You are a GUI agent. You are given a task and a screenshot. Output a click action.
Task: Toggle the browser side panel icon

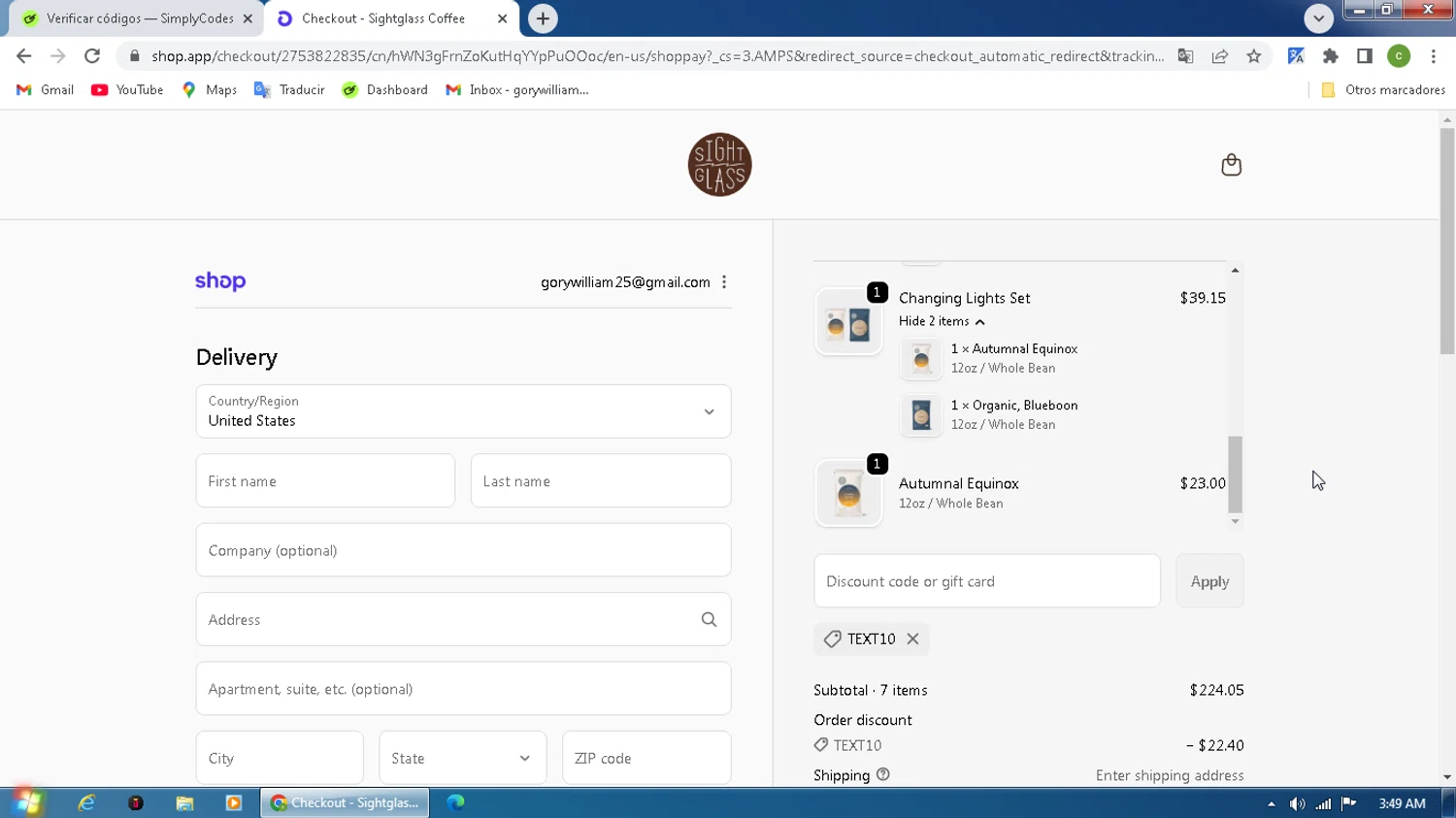(x=1365, y=56)
